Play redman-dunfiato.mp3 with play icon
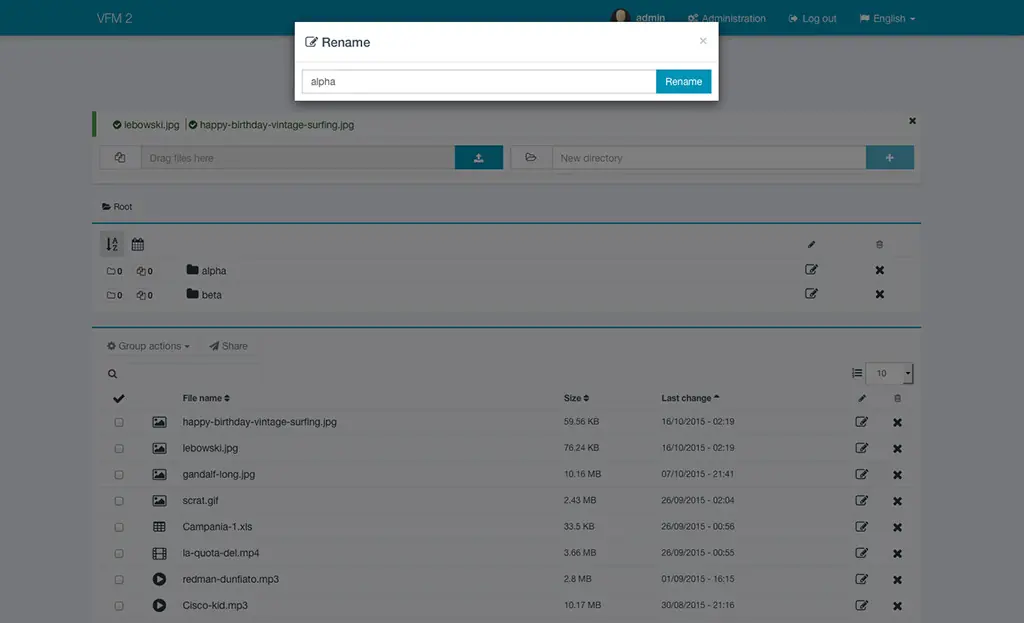The height and width of the screenshot is (623, 1024). [159, 579]
